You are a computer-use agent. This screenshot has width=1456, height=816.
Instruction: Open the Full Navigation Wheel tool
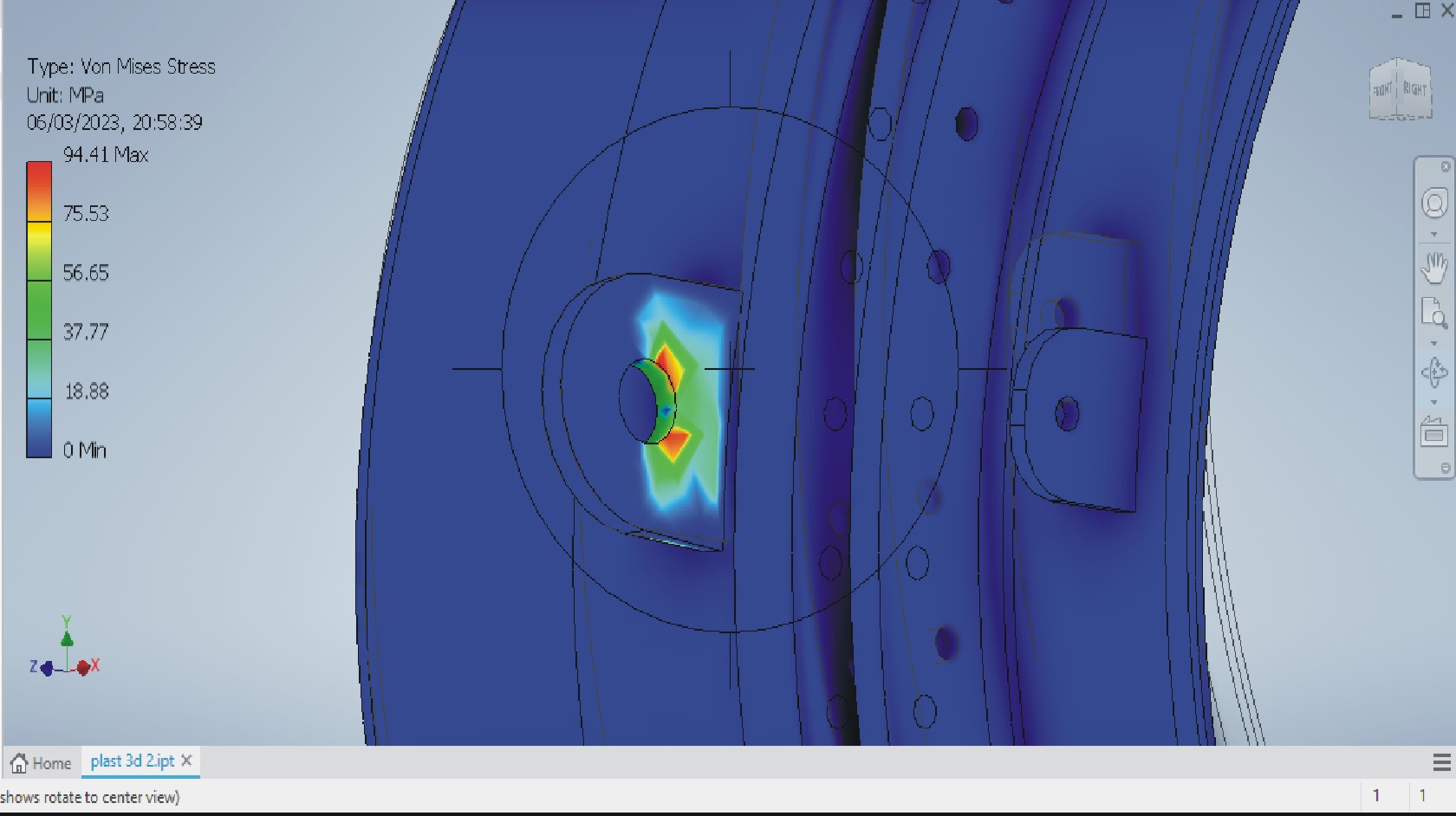coord(1434,204)
